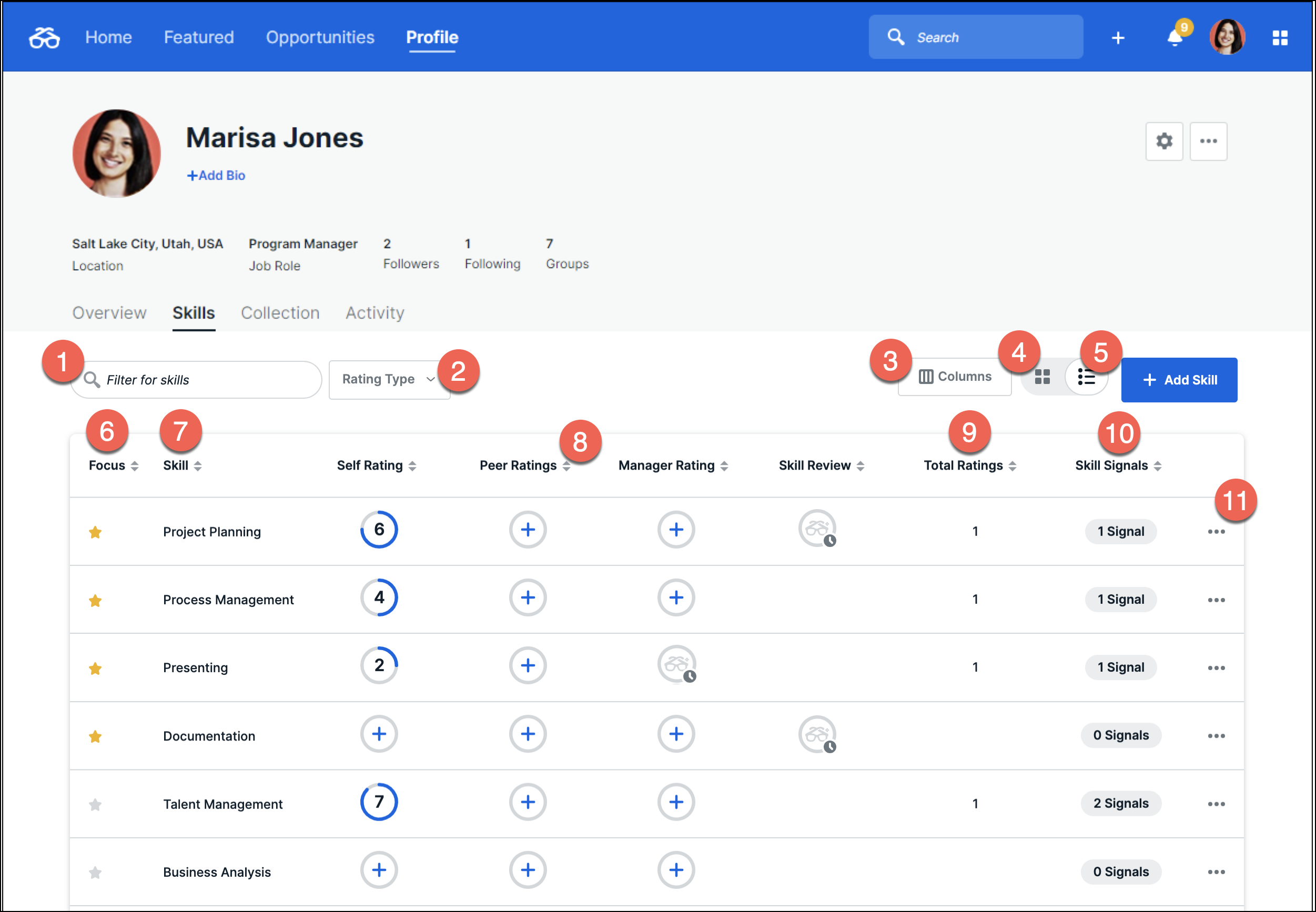1316x912 pixels.
Task: Switch to the Collection tab
Action: 280,312
